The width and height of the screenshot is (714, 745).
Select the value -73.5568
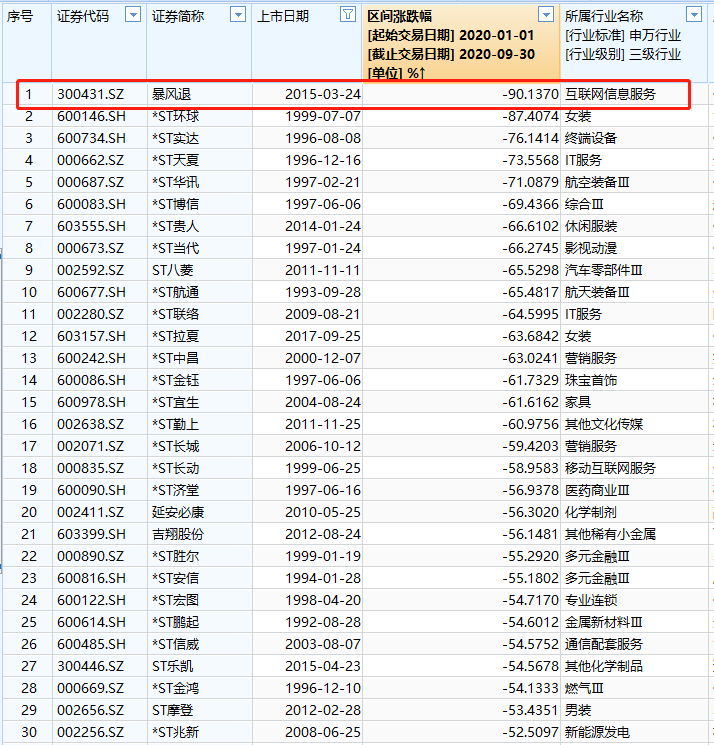[x=531, y=160]
